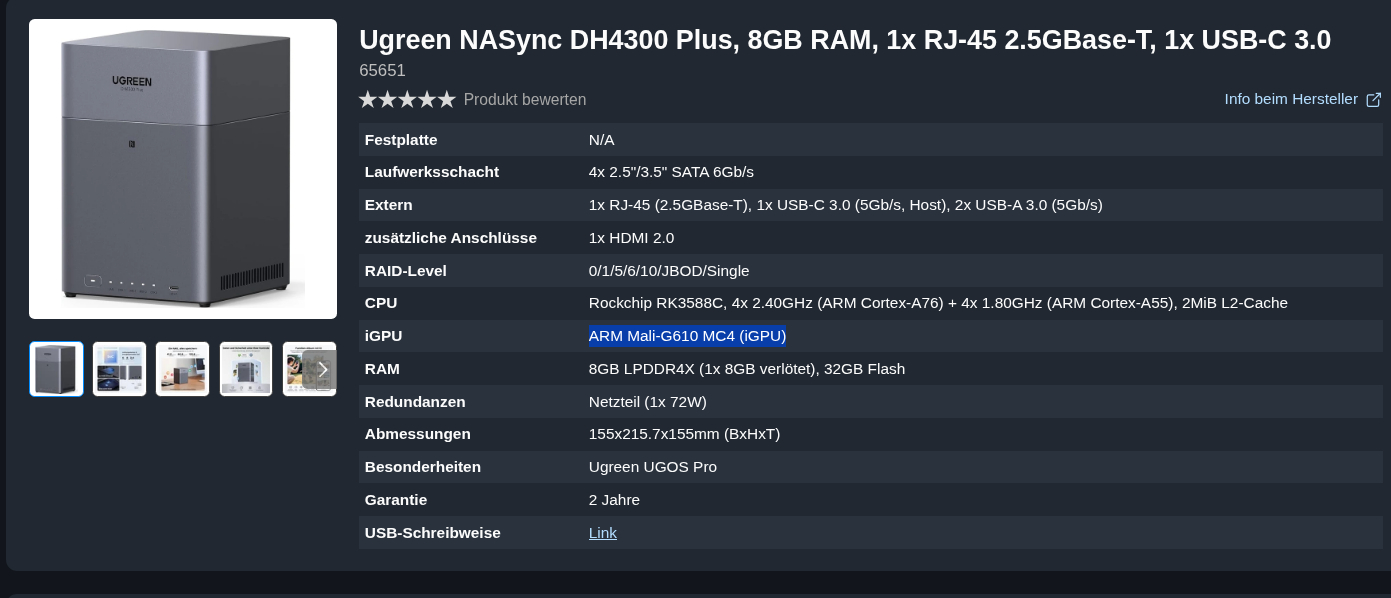The width and height of the screenshot is (1391, 598).
Task: Click the product number 65651
Action: [x=382, y=71]
